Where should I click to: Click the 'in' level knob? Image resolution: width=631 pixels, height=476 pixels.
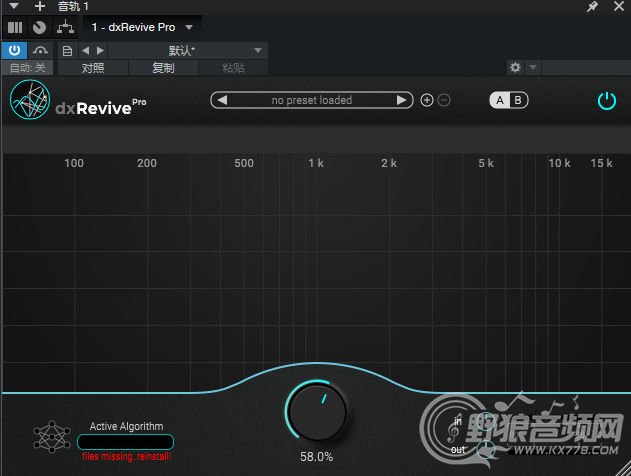point(485,421)
